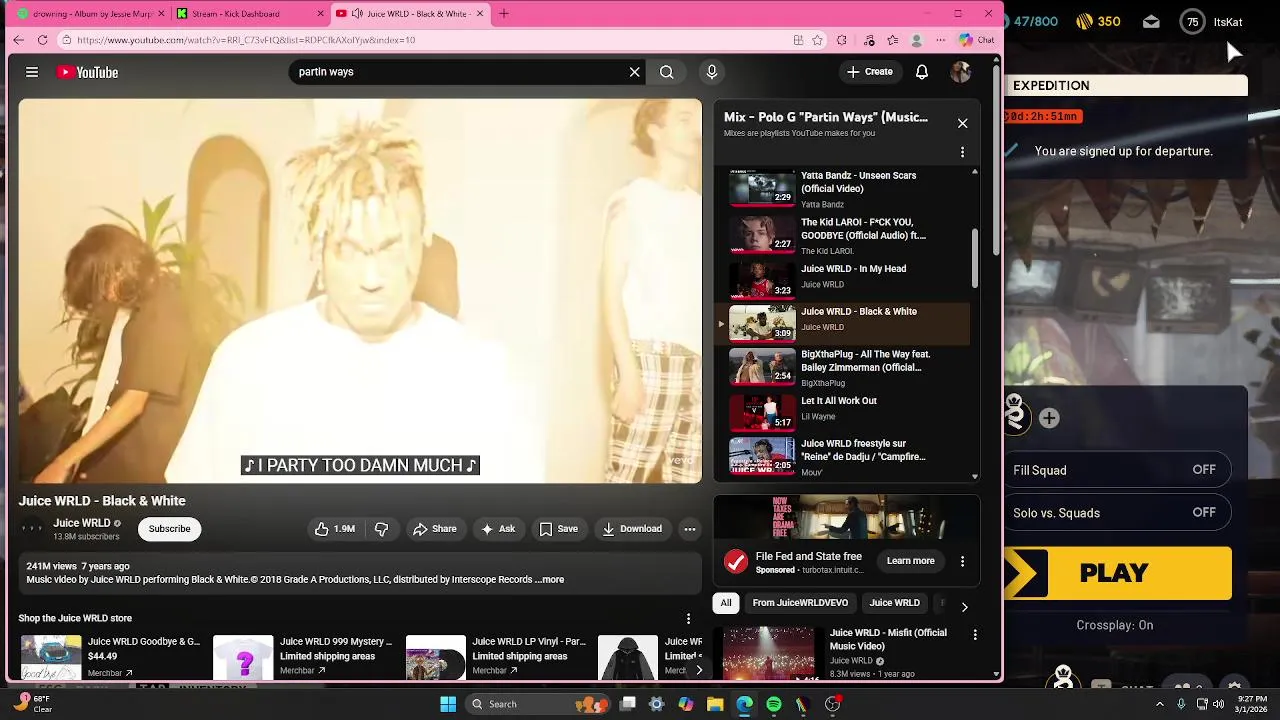Reload the YouTube page in Edge
The height and width of the screenshot is (720, 1280).
42,40
